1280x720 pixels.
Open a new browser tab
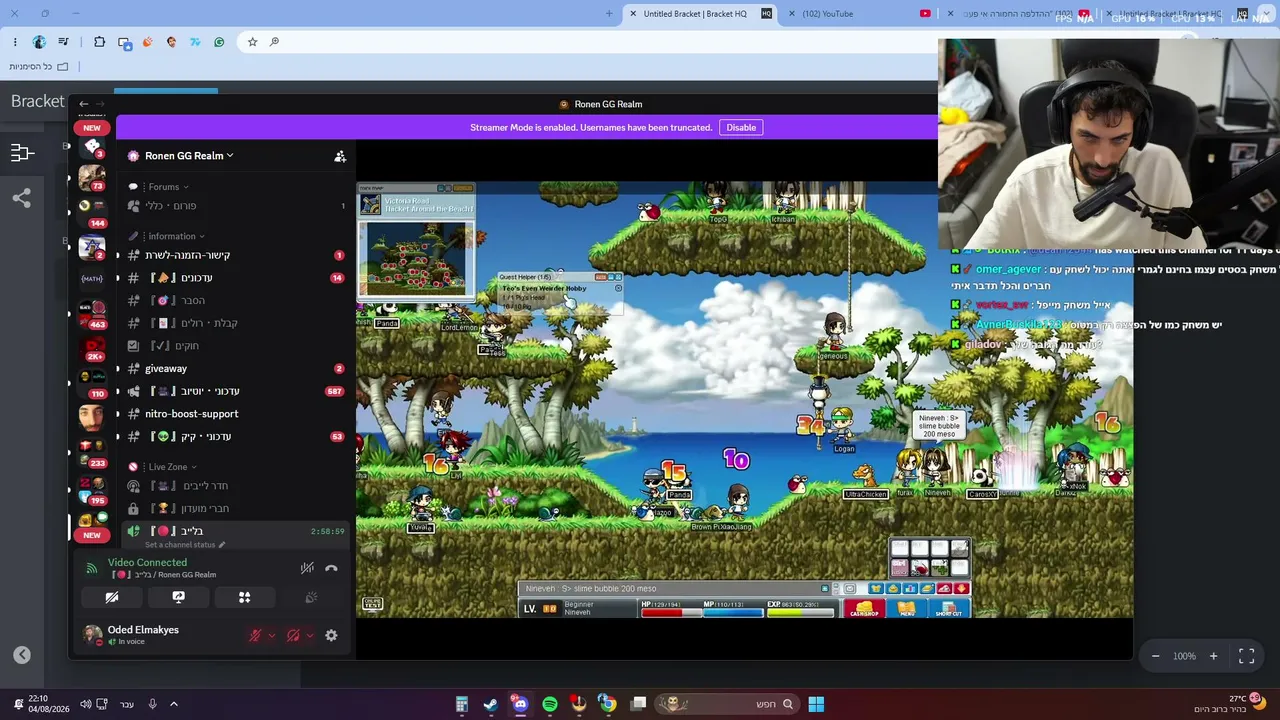click(609, 14)
